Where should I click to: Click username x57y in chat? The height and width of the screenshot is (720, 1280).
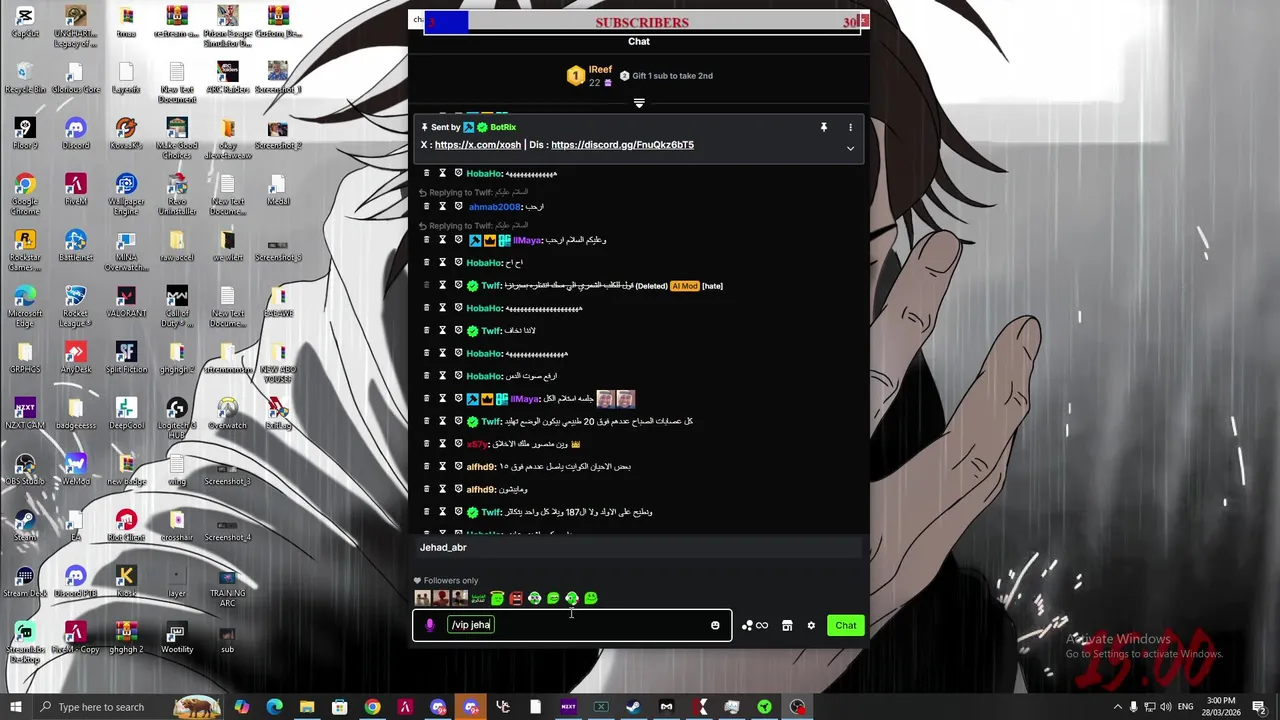[477, 444]
